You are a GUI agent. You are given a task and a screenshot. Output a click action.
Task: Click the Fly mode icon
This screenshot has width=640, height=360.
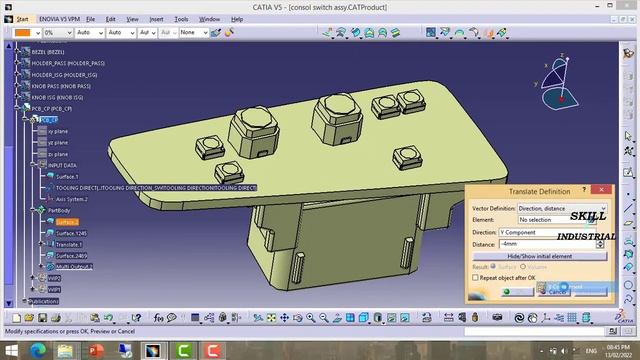tap(258, 318)
